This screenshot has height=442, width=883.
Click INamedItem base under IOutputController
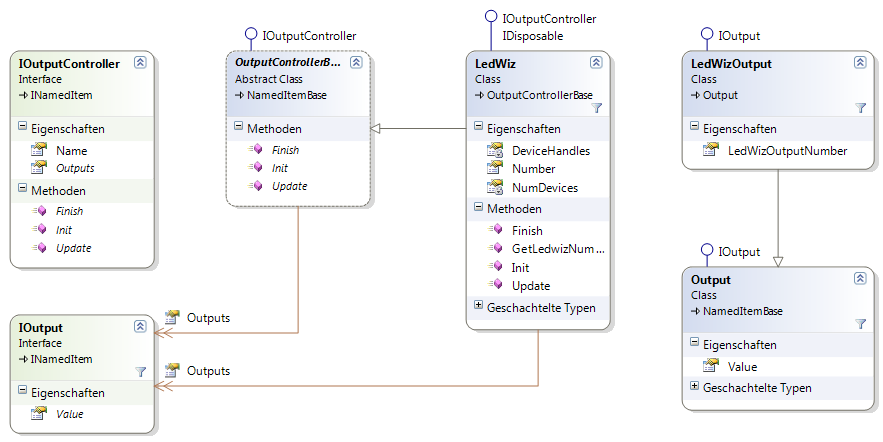tap(61, 95)
